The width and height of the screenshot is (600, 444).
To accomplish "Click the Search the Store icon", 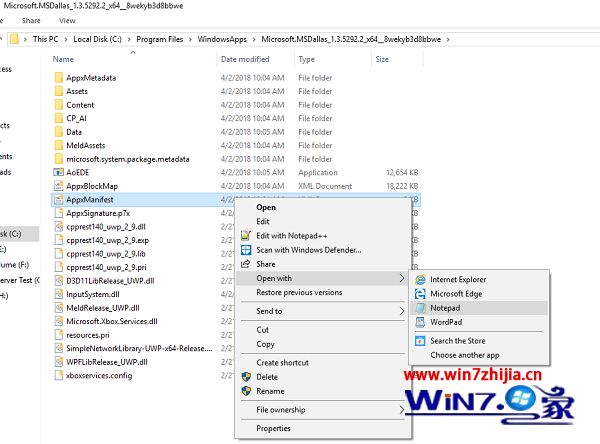I will click(x=421, y=341).
